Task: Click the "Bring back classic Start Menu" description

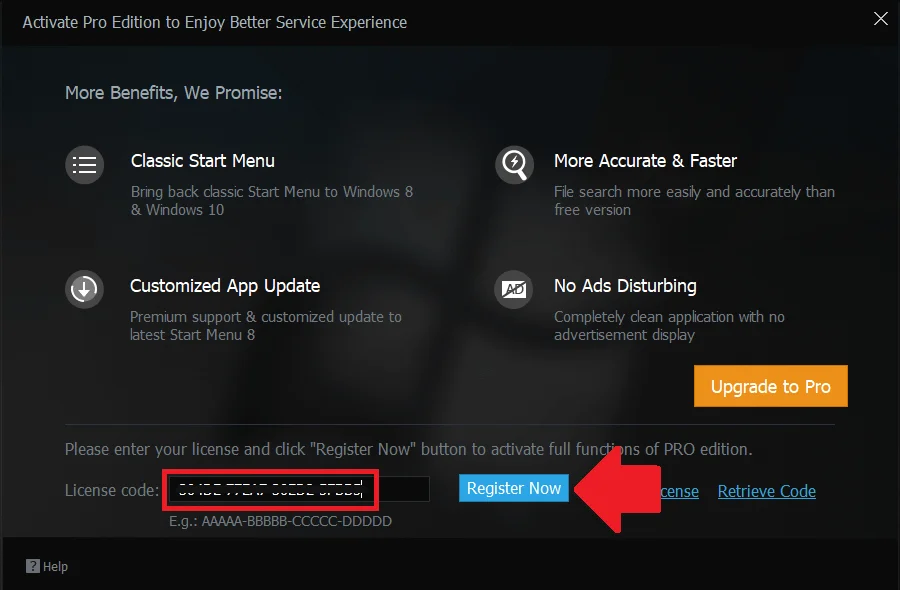Action: click(x=272, y=200)
